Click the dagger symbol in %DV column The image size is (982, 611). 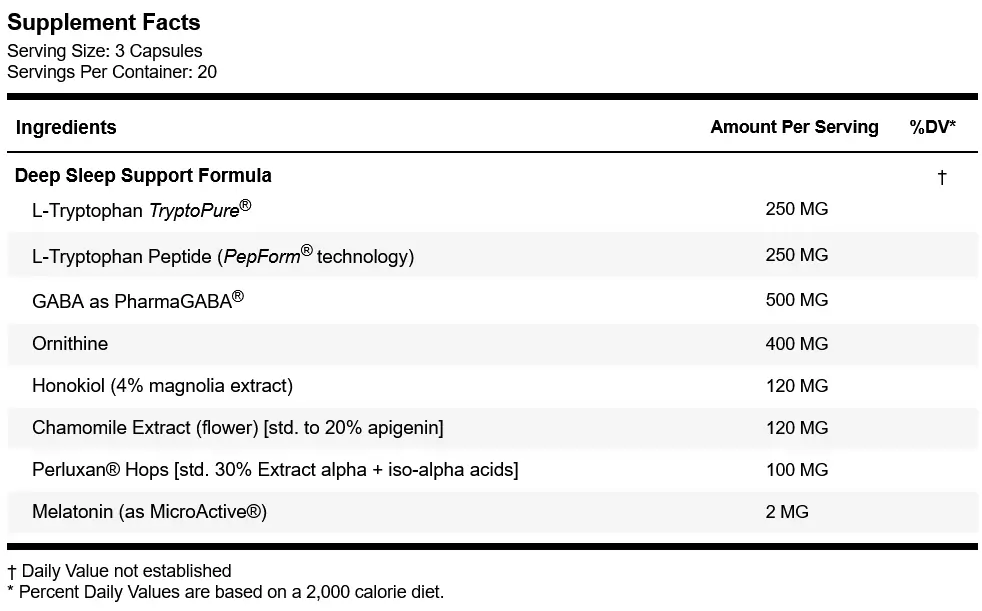click(x=941, y=178)
